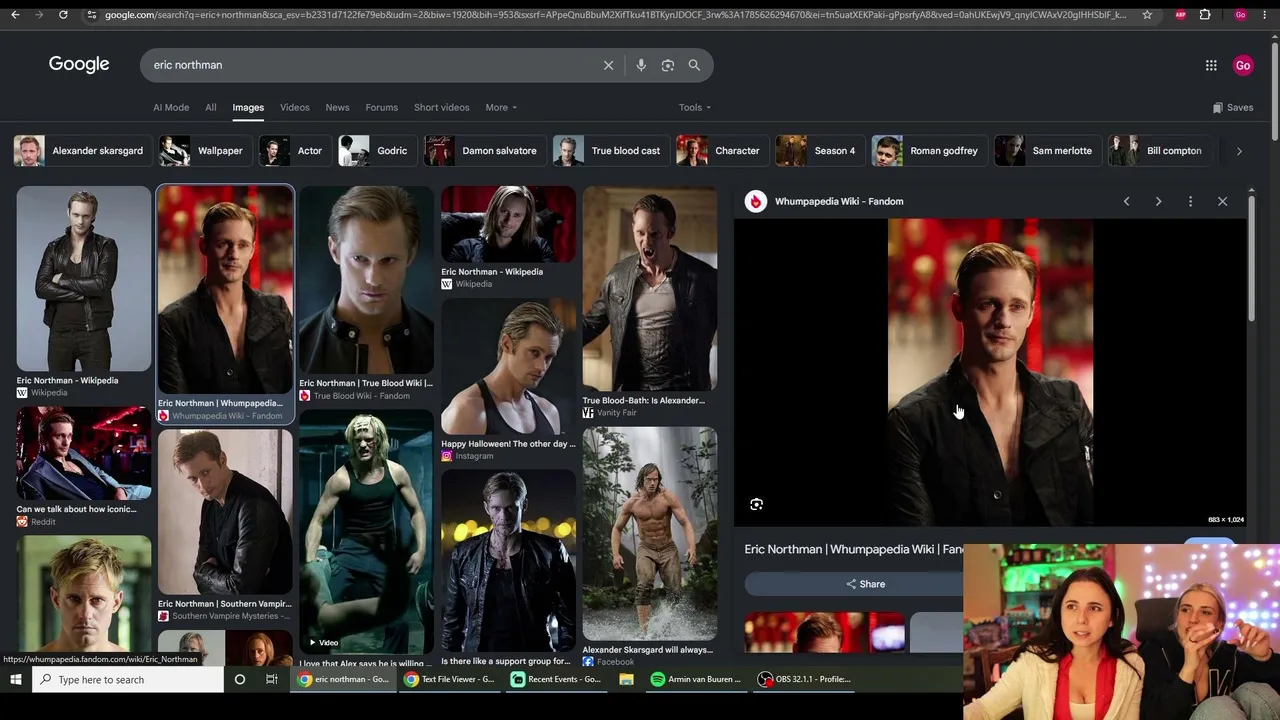This screenshot has height=720, width=1280.
Task: Click into the Google search query field
Action: coord(374,65)
